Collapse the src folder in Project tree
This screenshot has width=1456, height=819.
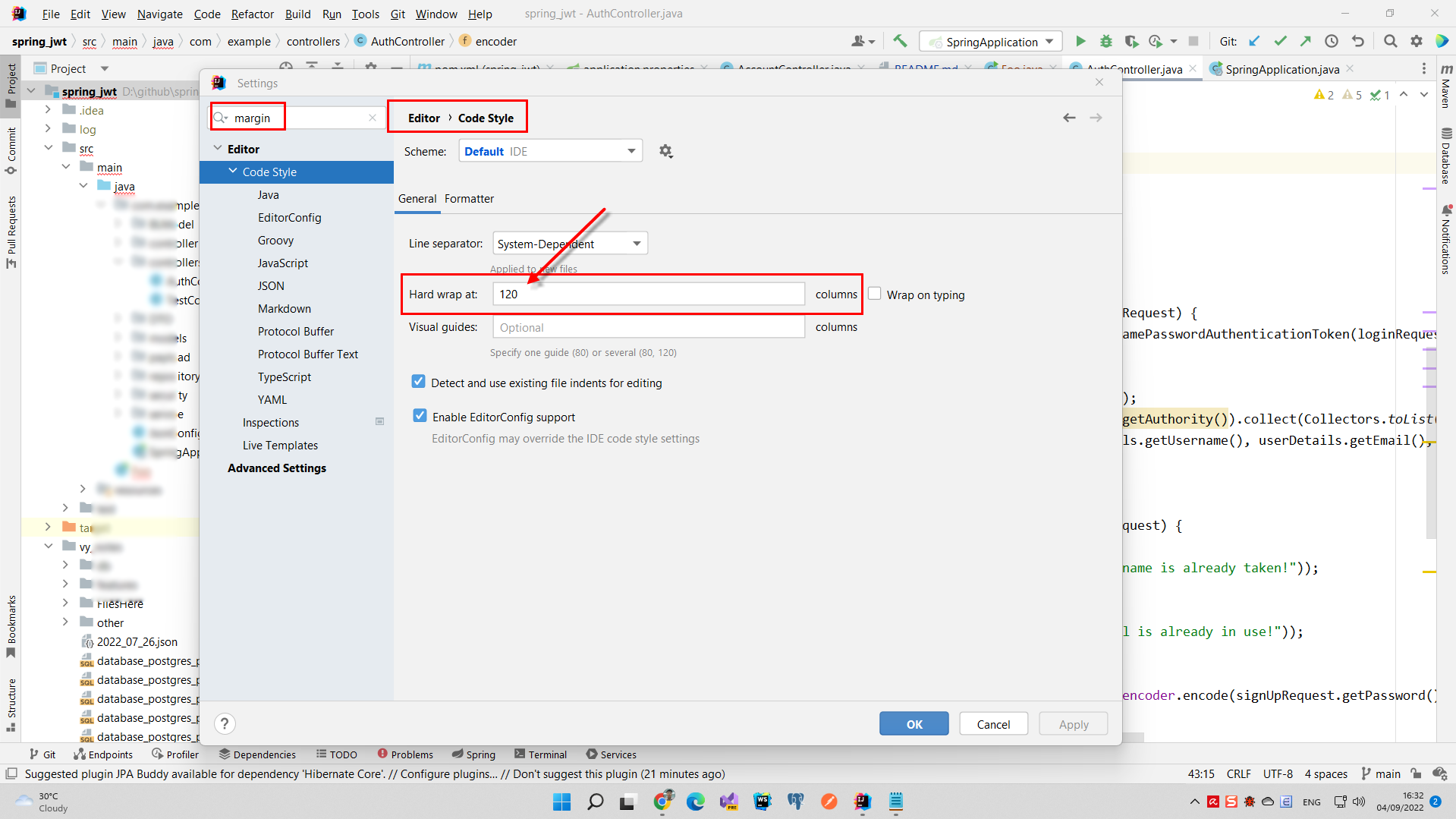[49, 148]
